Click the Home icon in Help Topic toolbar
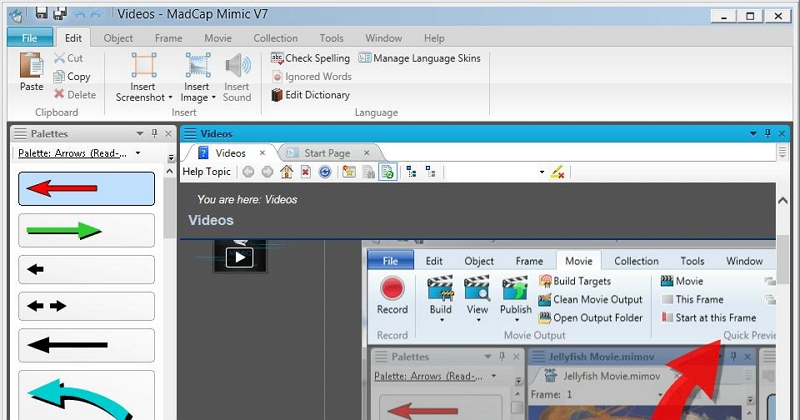The height and width of the screenshot is (420, 800). pyautogui.click(x=287, y=172)
